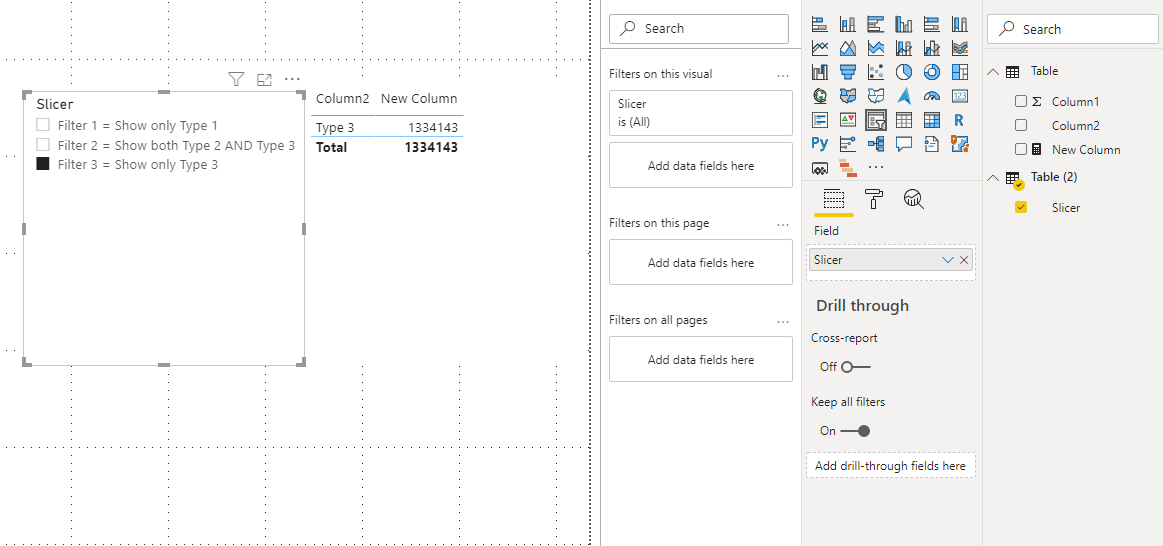Select the Q&A speech bubble visual

tap(903, 143)
